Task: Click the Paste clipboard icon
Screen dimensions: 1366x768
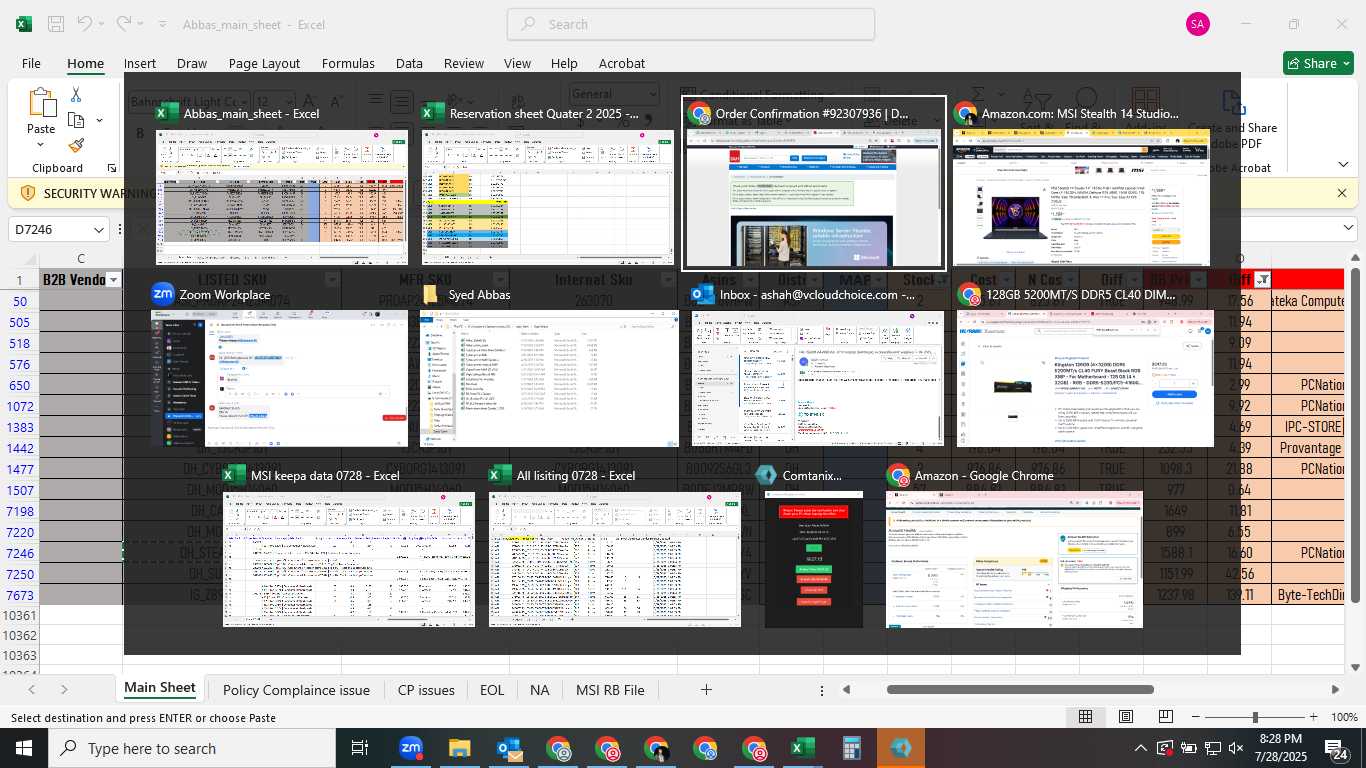Action: point(42,103)
